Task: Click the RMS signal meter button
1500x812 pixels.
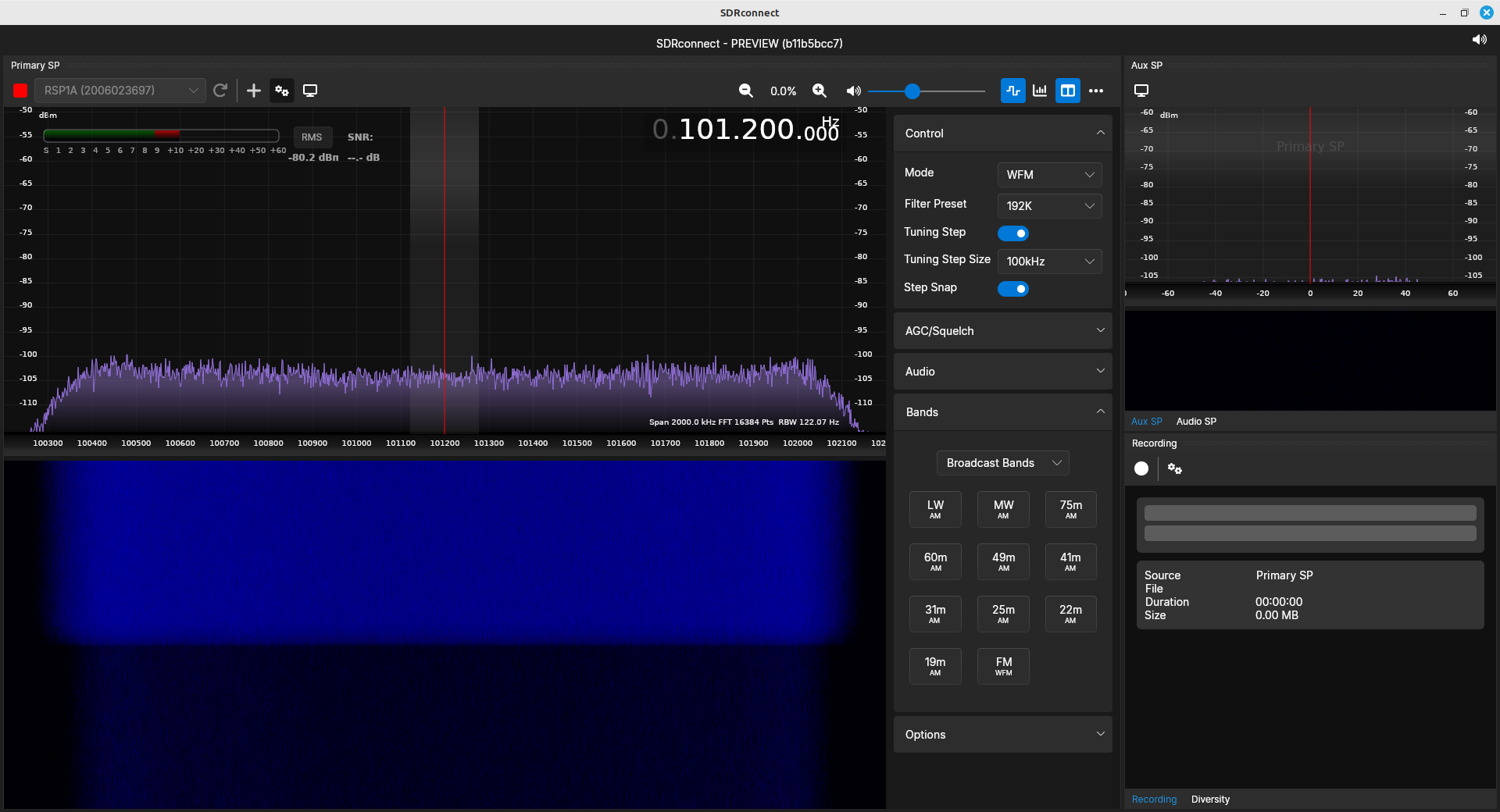Action: click(x=312, y=137)
